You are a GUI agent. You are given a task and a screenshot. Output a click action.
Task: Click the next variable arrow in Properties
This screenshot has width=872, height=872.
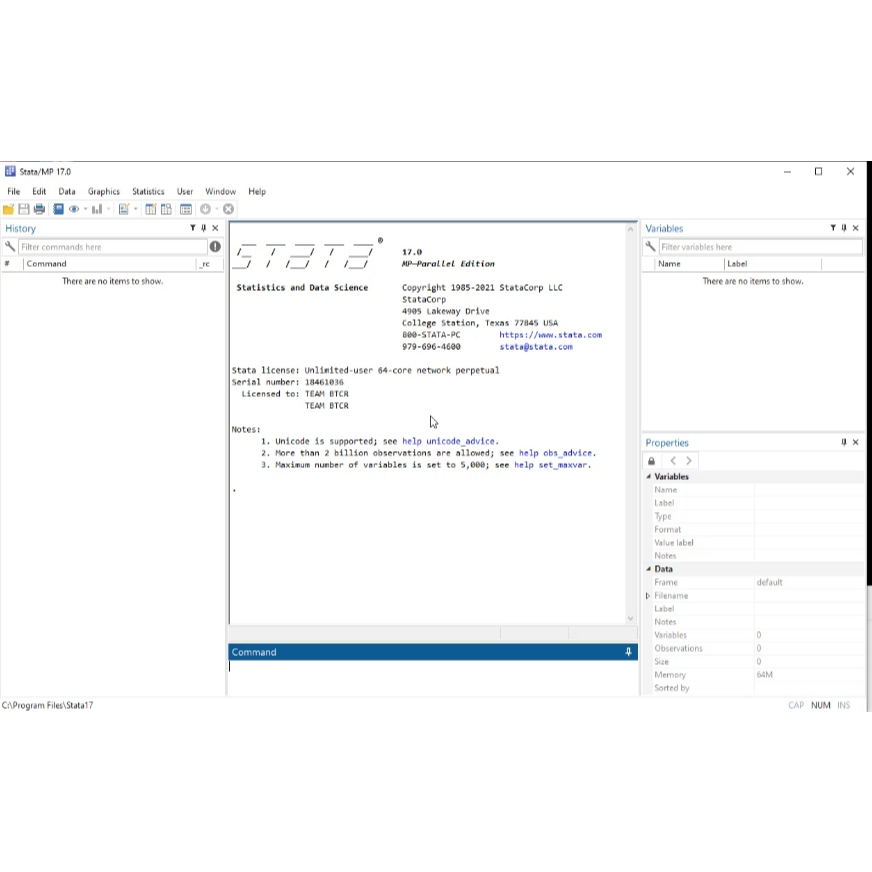[x=689, y=461]
